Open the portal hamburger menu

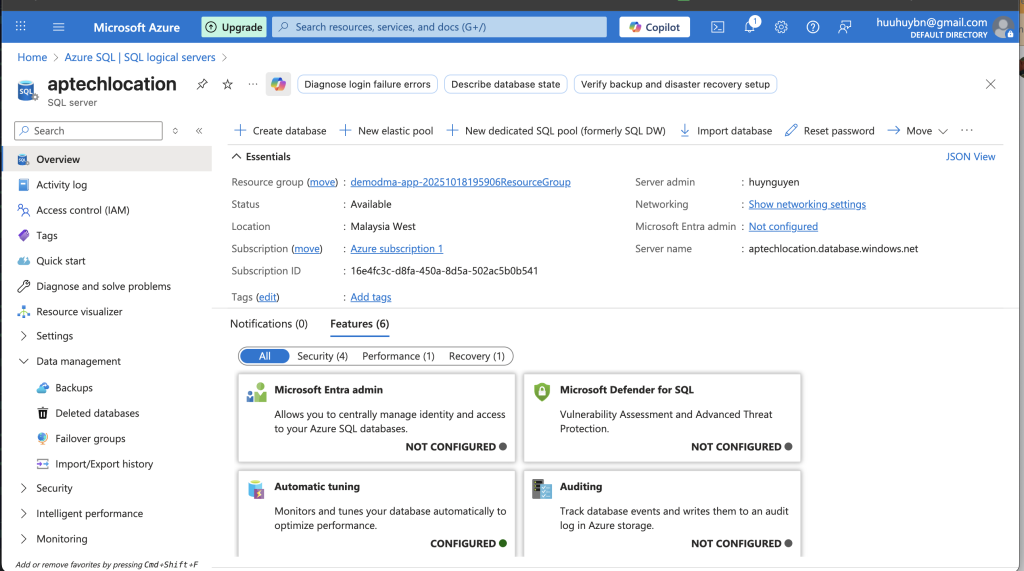point(58,27)
